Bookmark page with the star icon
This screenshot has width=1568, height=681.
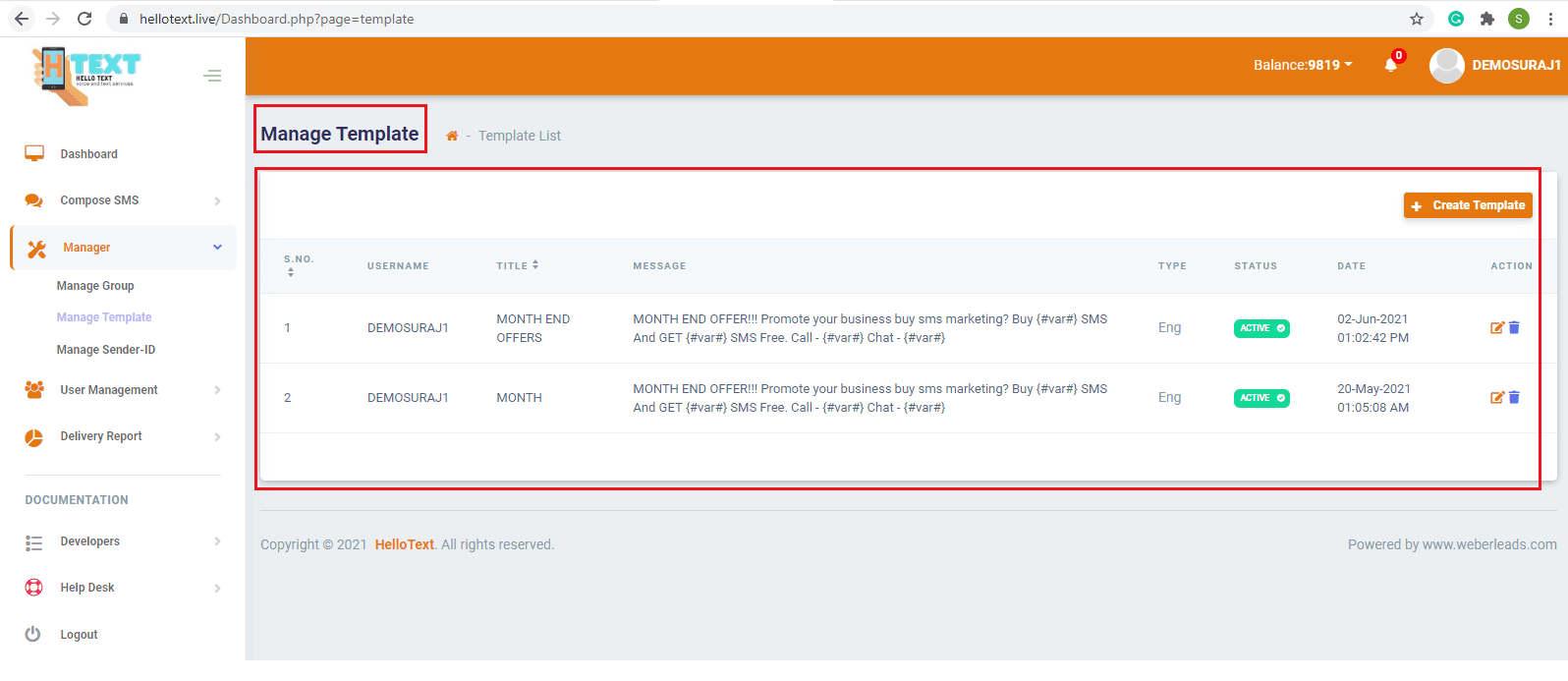pyautogui.click(x=1416, y=19)
